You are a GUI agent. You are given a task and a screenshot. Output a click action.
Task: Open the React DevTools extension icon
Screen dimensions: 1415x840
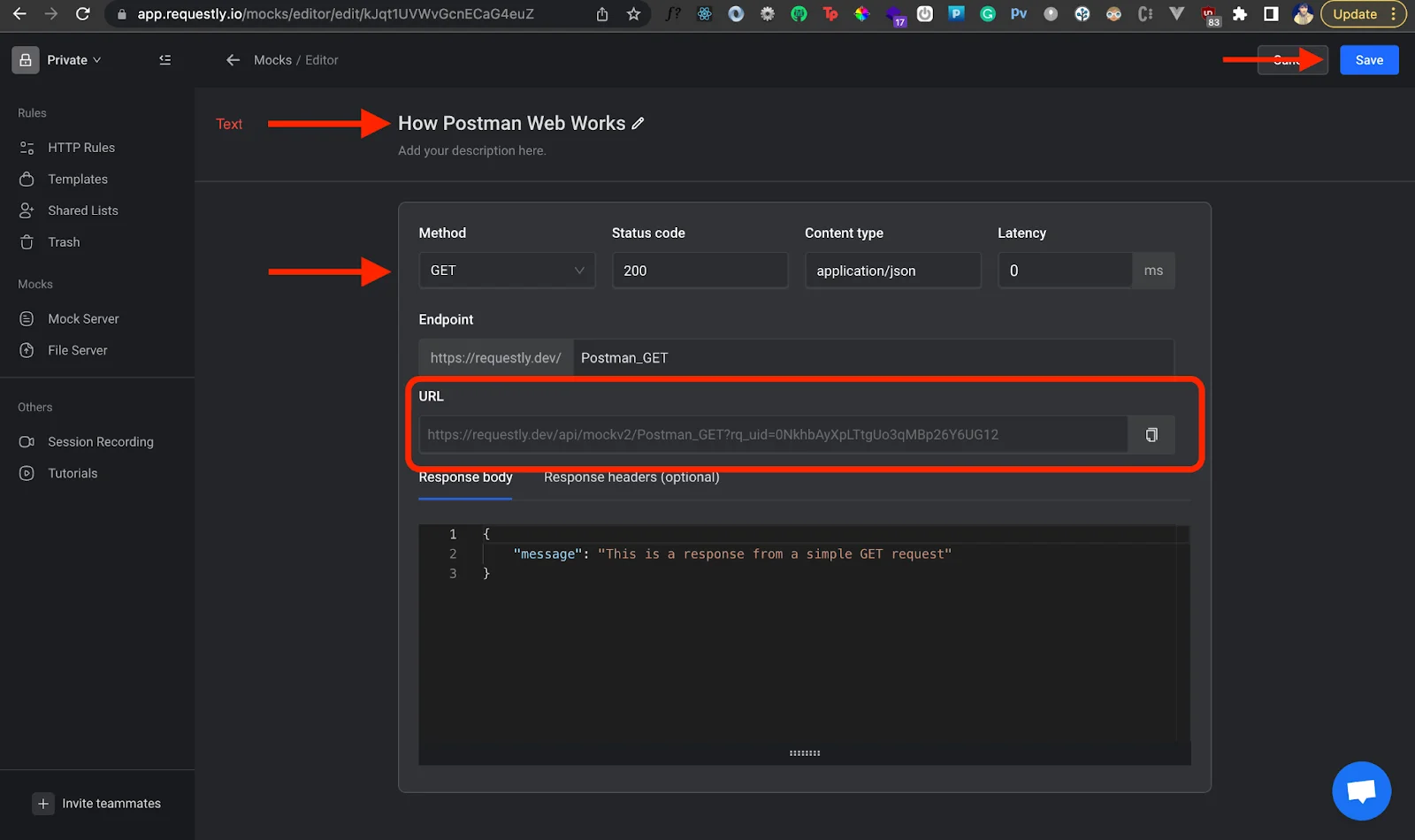705,14
